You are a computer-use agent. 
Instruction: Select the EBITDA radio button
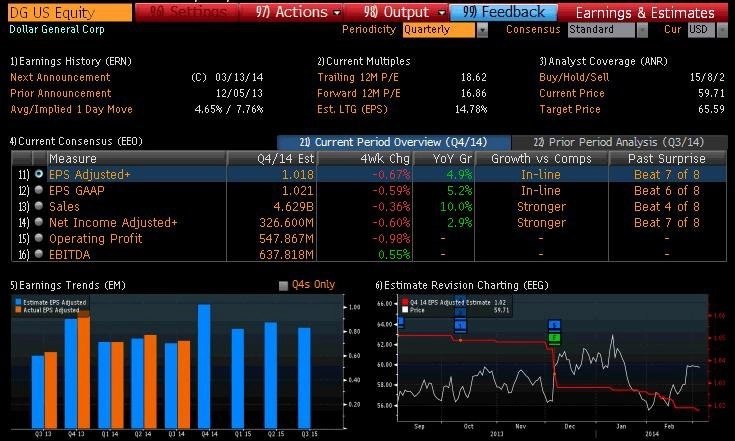tap(39, 254)
